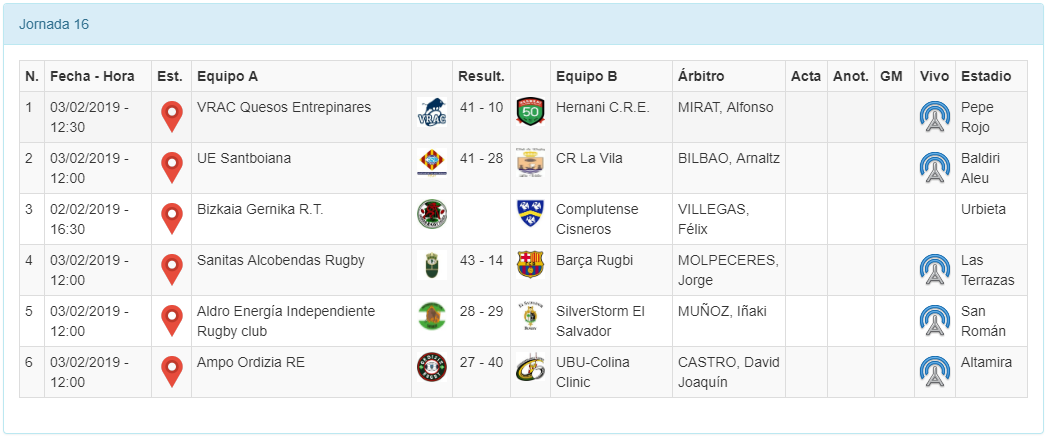Open stadium location for UE Santboiana match
The height and width of the screenshot is (438, 1047).
pyautogui.click(x=172, y=167)
